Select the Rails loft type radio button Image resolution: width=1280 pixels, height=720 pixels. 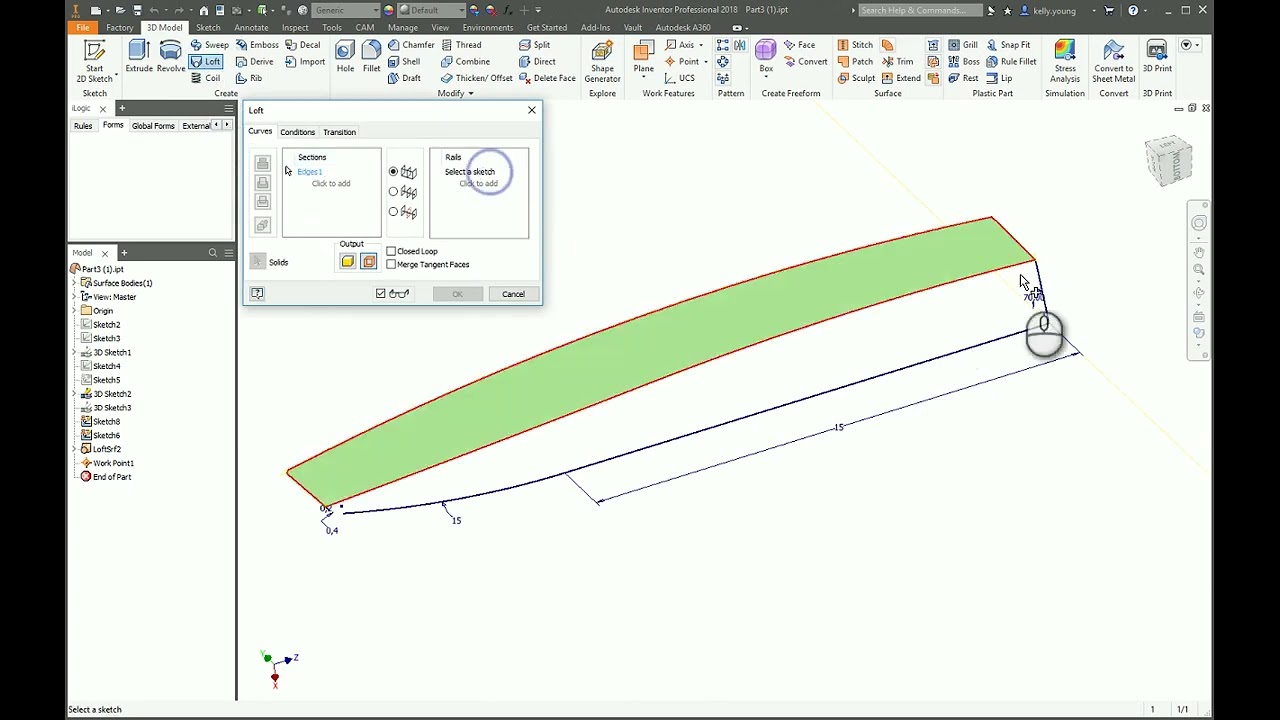tap(393, 172)
